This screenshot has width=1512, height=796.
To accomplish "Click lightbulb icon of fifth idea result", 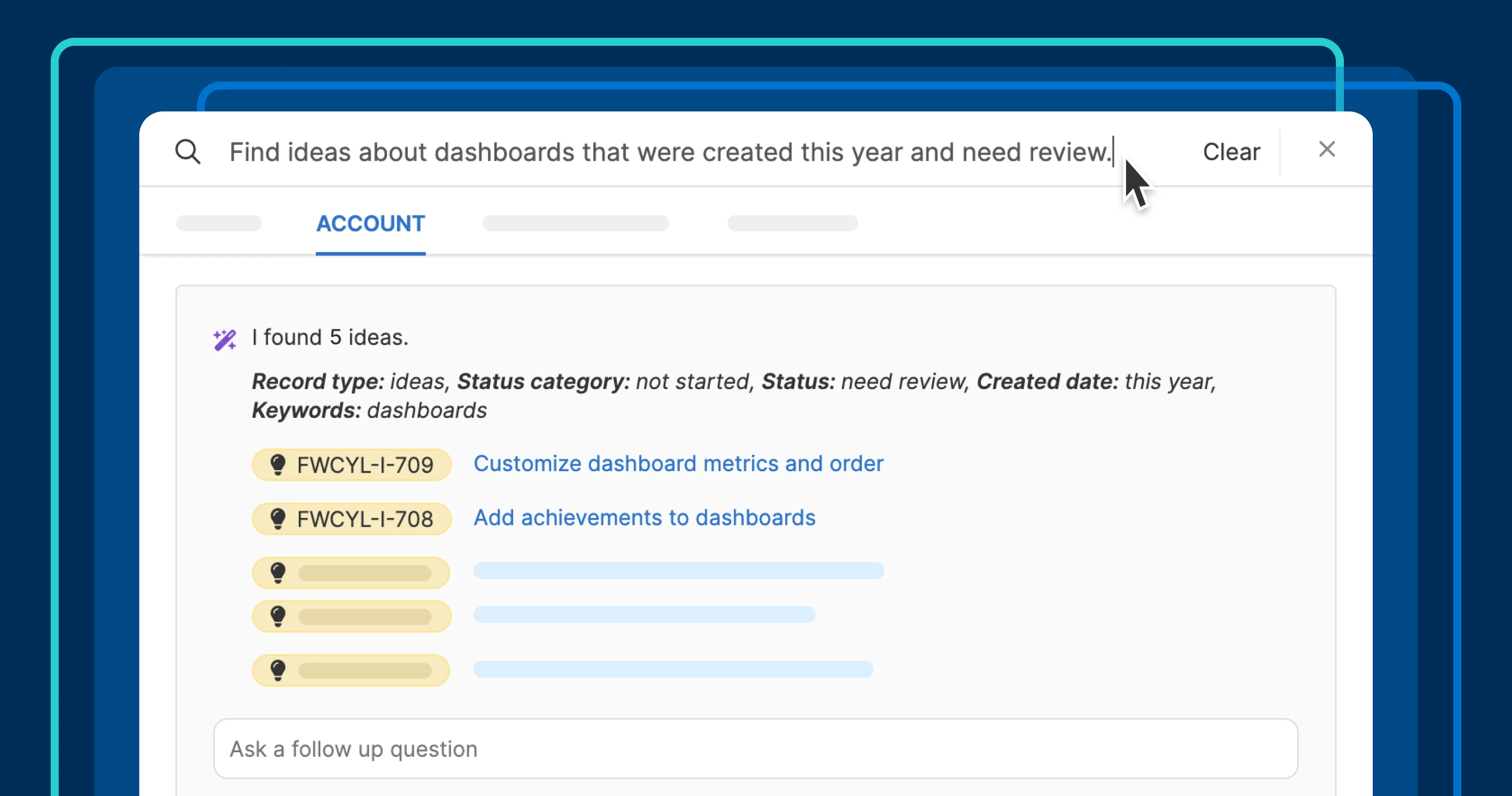I will point(278,670).
